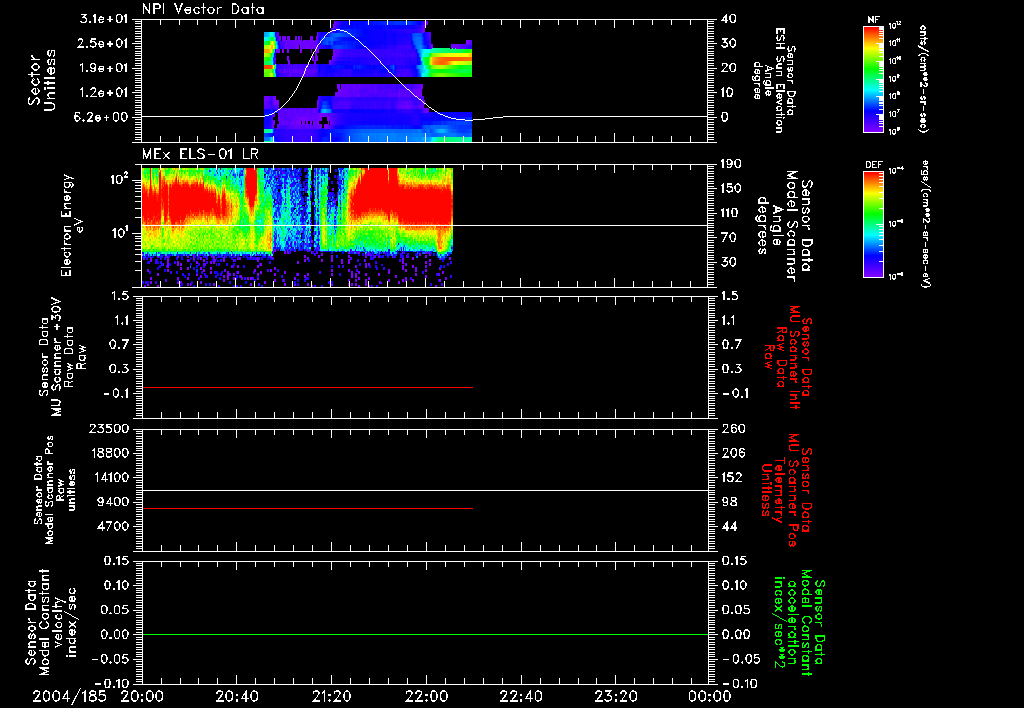The width and height of the screenshot is (1024, 708).
Task: Click the green Model Constant velocity line
Action: pyautogui.click(x=425, y=635)
